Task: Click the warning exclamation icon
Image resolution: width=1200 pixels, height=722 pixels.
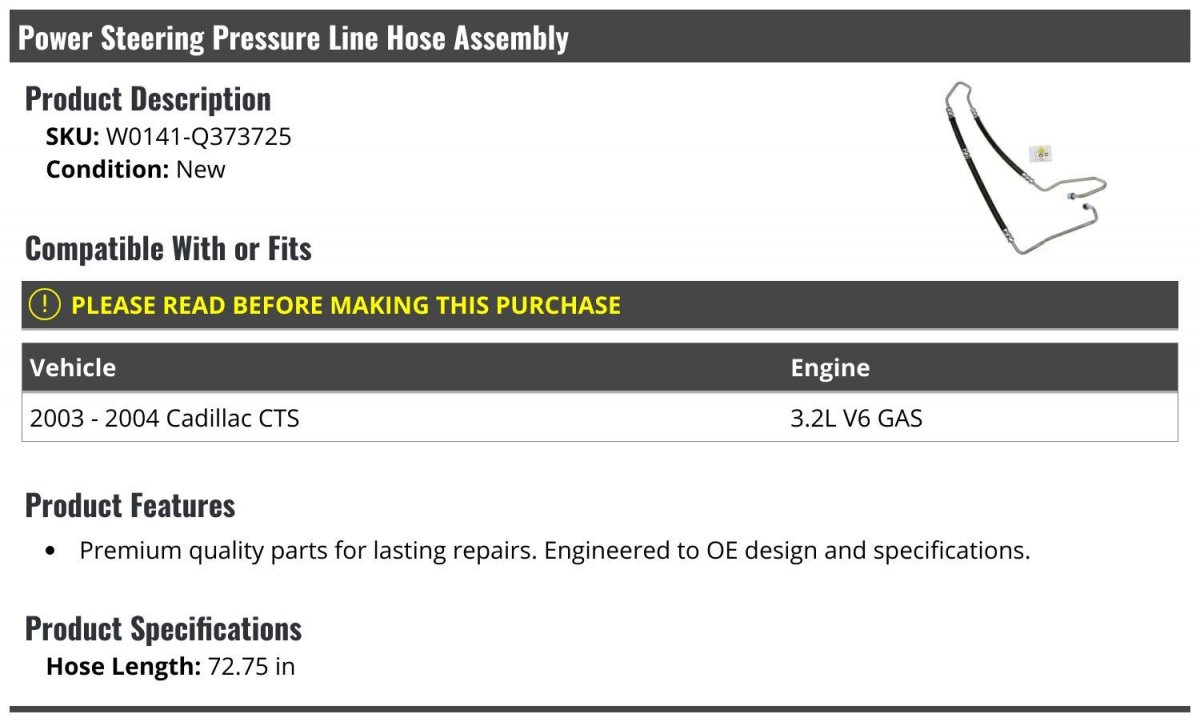Action: pyautogui.click(x=45, y=305)
